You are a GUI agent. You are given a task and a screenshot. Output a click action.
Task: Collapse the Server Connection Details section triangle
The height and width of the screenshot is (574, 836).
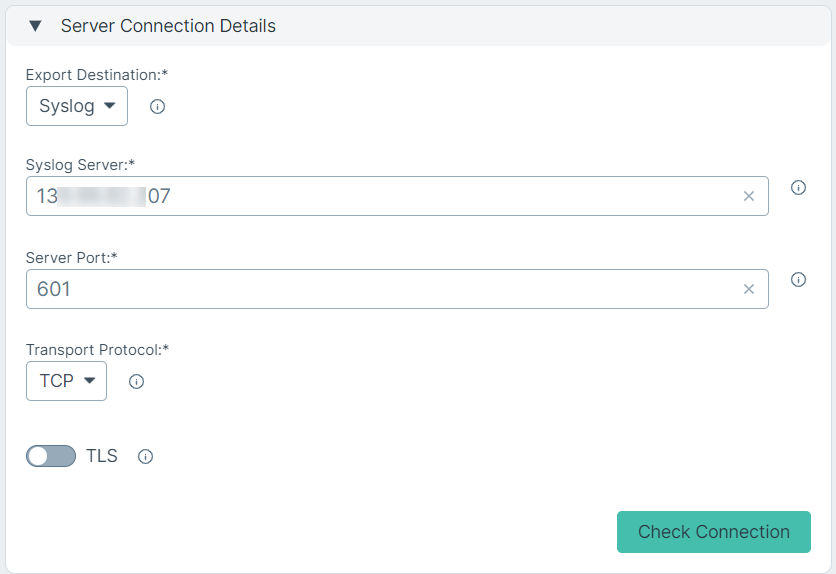[35, 26]
